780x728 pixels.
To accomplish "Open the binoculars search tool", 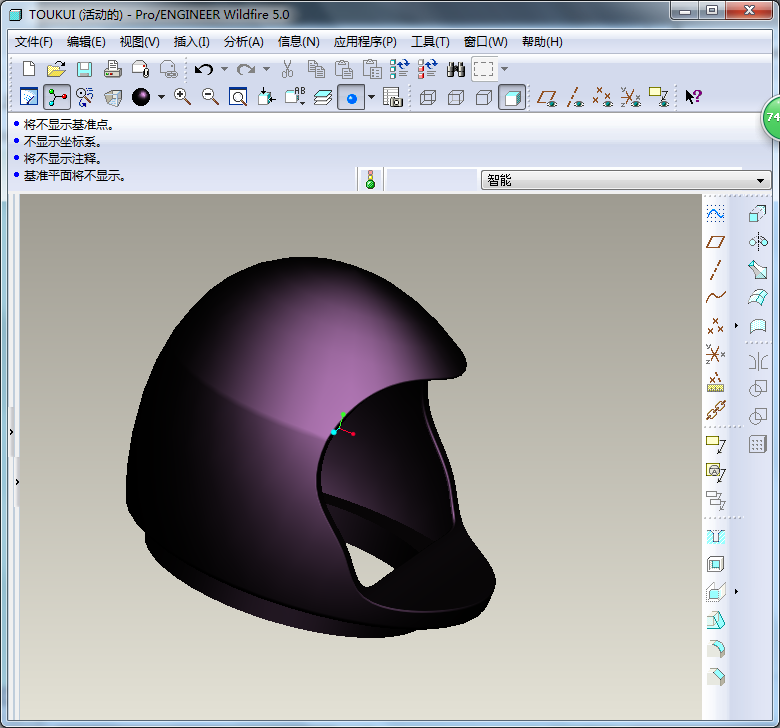I will [x=455, y=69].
